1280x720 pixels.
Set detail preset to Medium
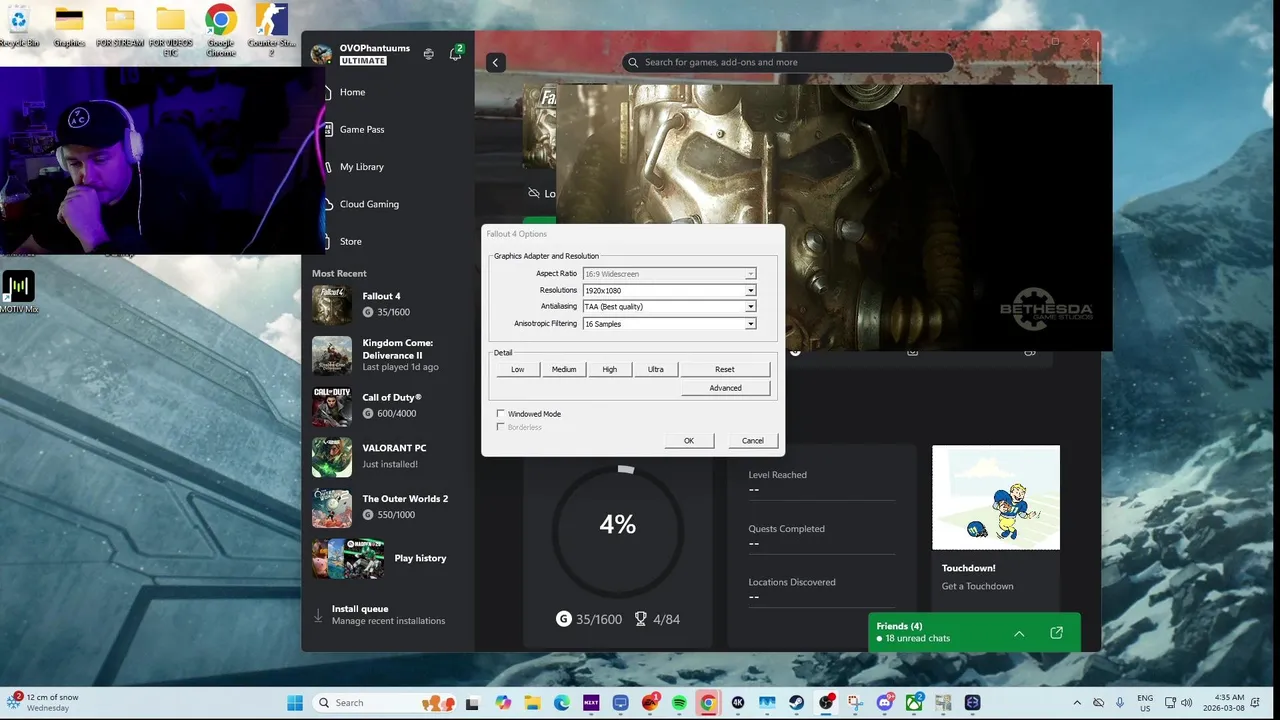564,369
